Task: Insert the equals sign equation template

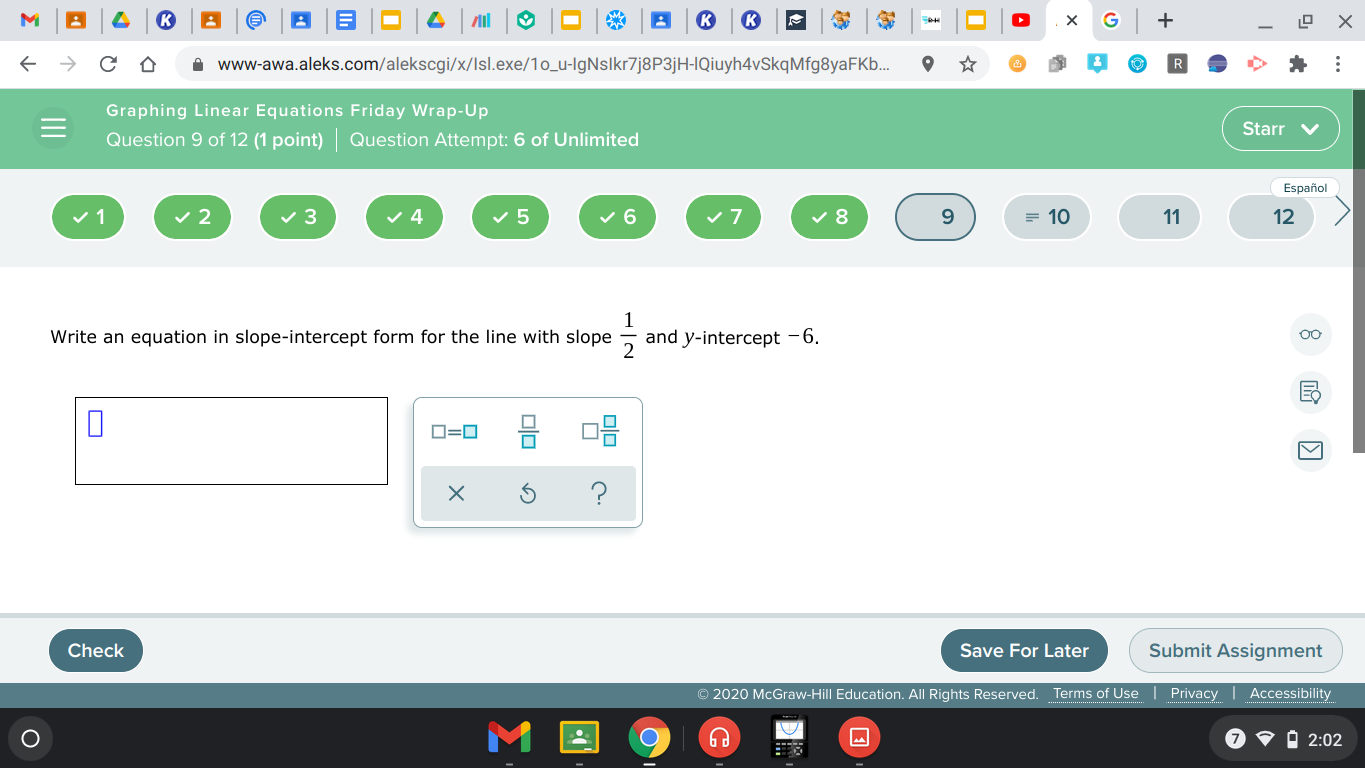Action: tap(455, 432)
